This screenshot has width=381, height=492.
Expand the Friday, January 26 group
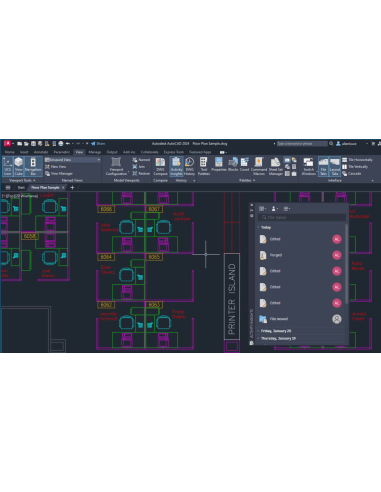pyautogui.click(x=258, y=331)
